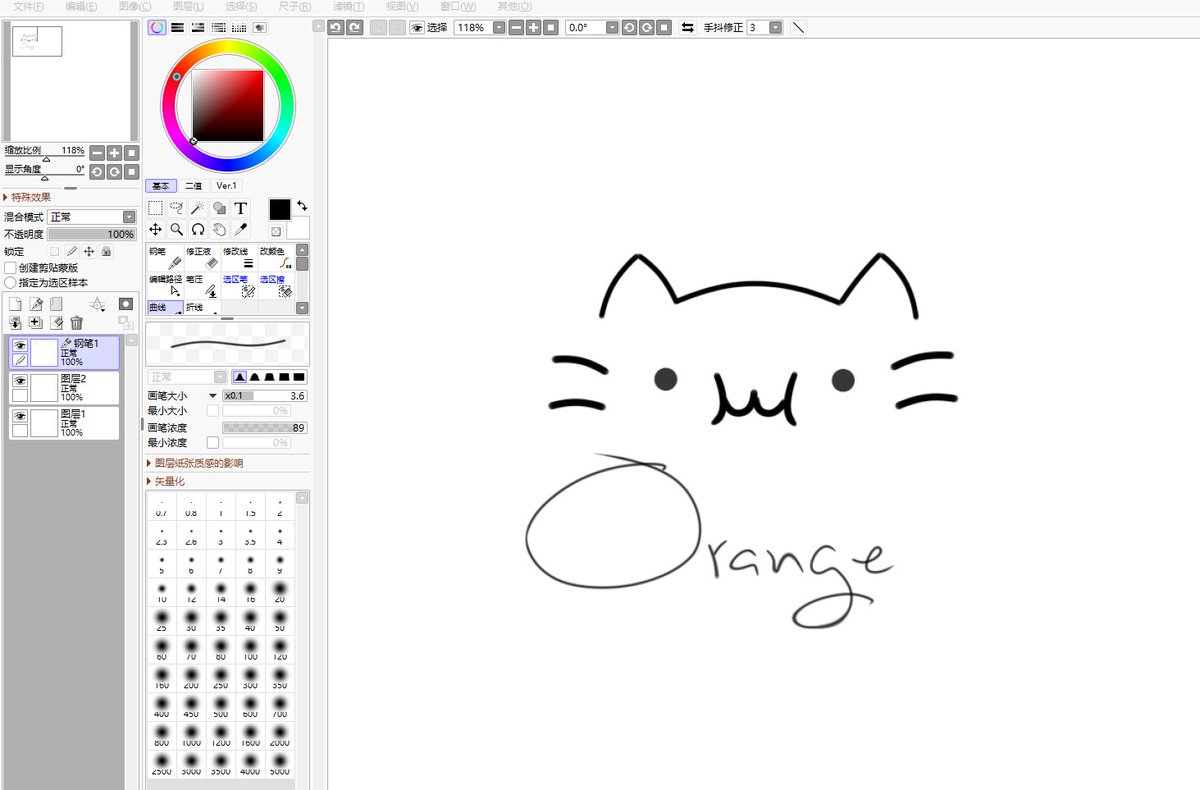1200x790 pixels.
Task: Select the Text (T) tool
Action: (240, 208)
